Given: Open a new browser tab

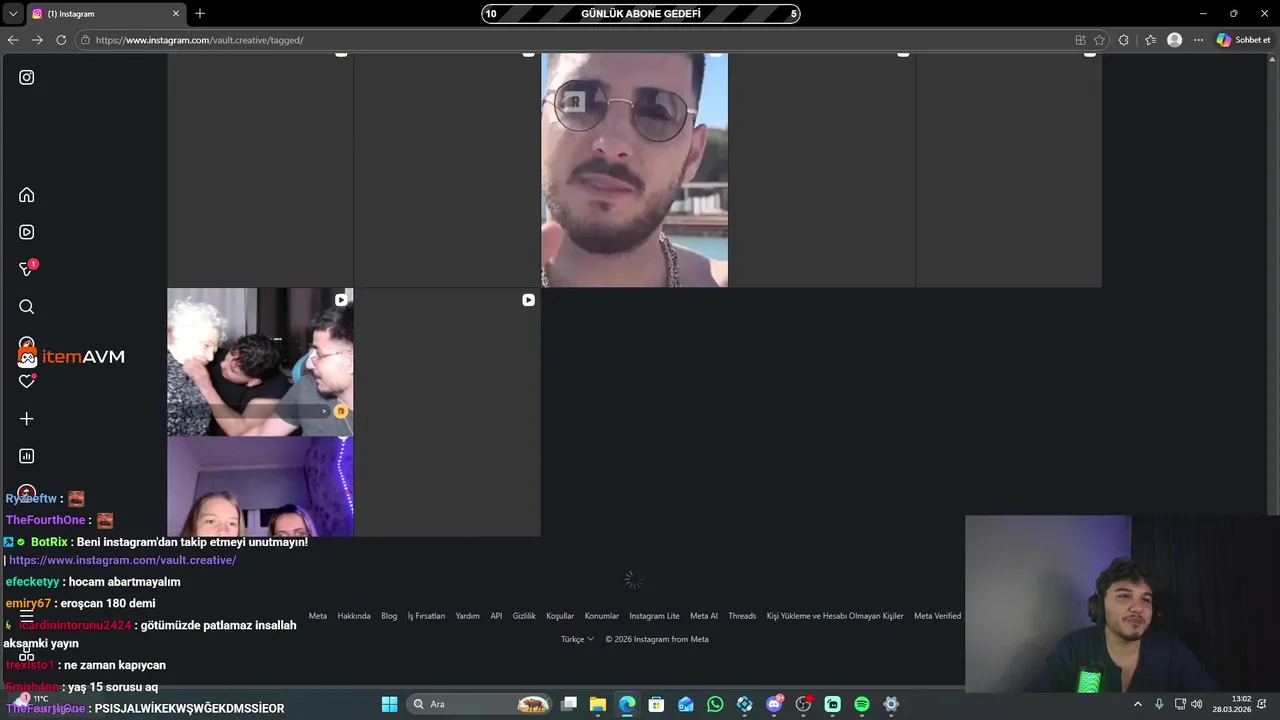Looking at the screenshot, I should pyautogui.click(x=200, y=13).
